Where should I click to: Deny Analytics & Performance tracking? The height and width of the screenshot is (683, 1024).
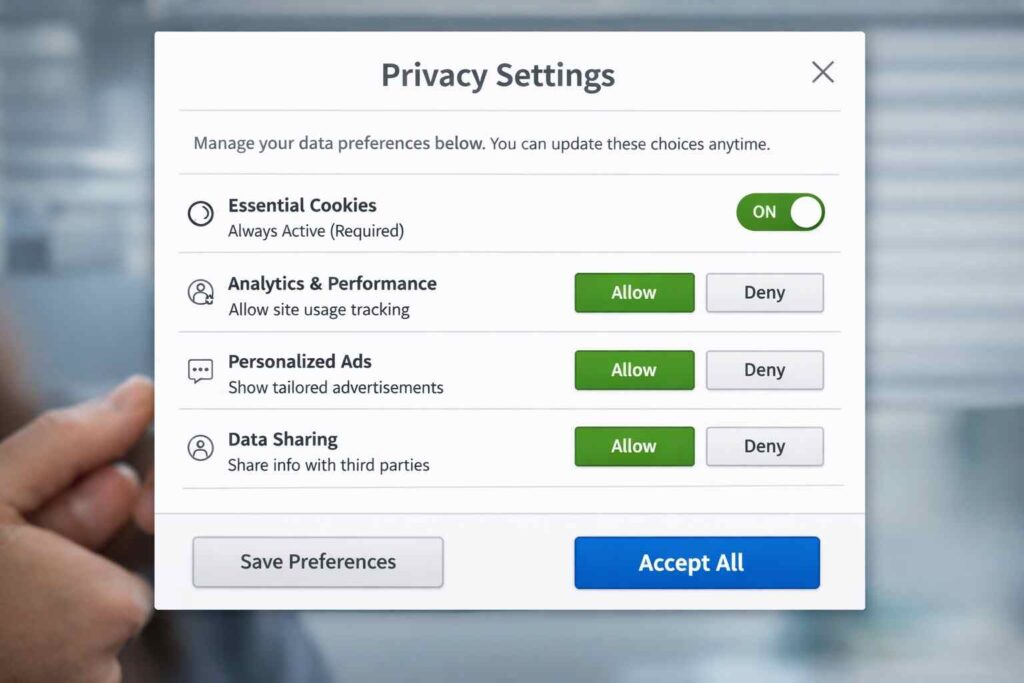point(764,292)
